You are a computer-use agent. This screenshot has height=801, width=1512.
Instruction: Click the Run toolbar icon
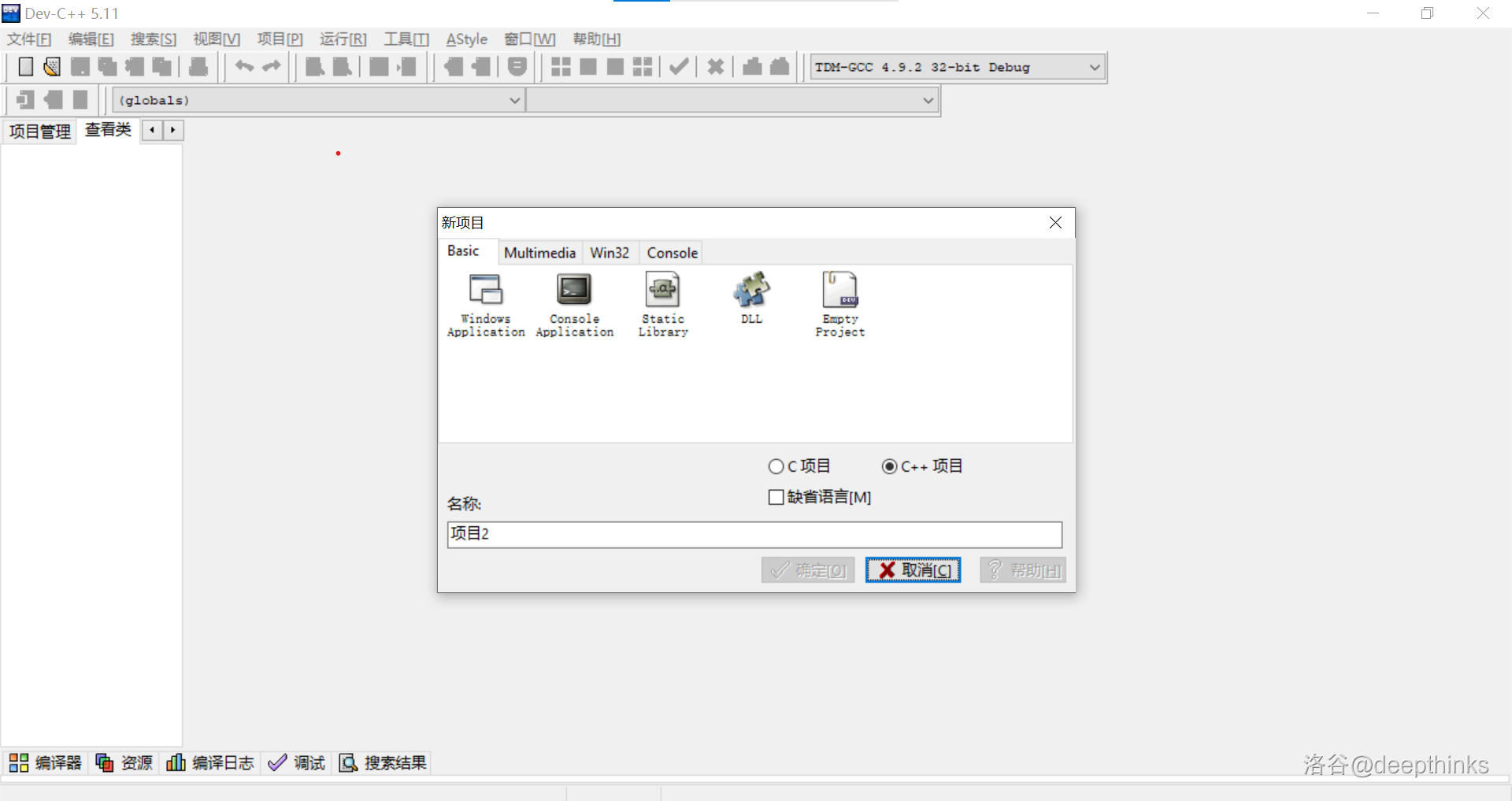588,67
